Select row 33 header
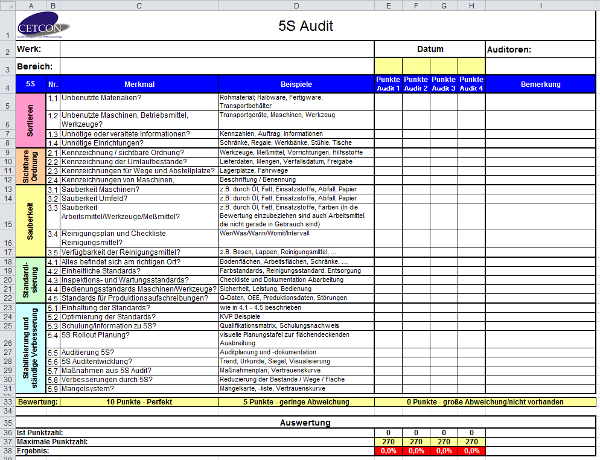Screen dimensions: 600x460 click(x=7, y=400)
